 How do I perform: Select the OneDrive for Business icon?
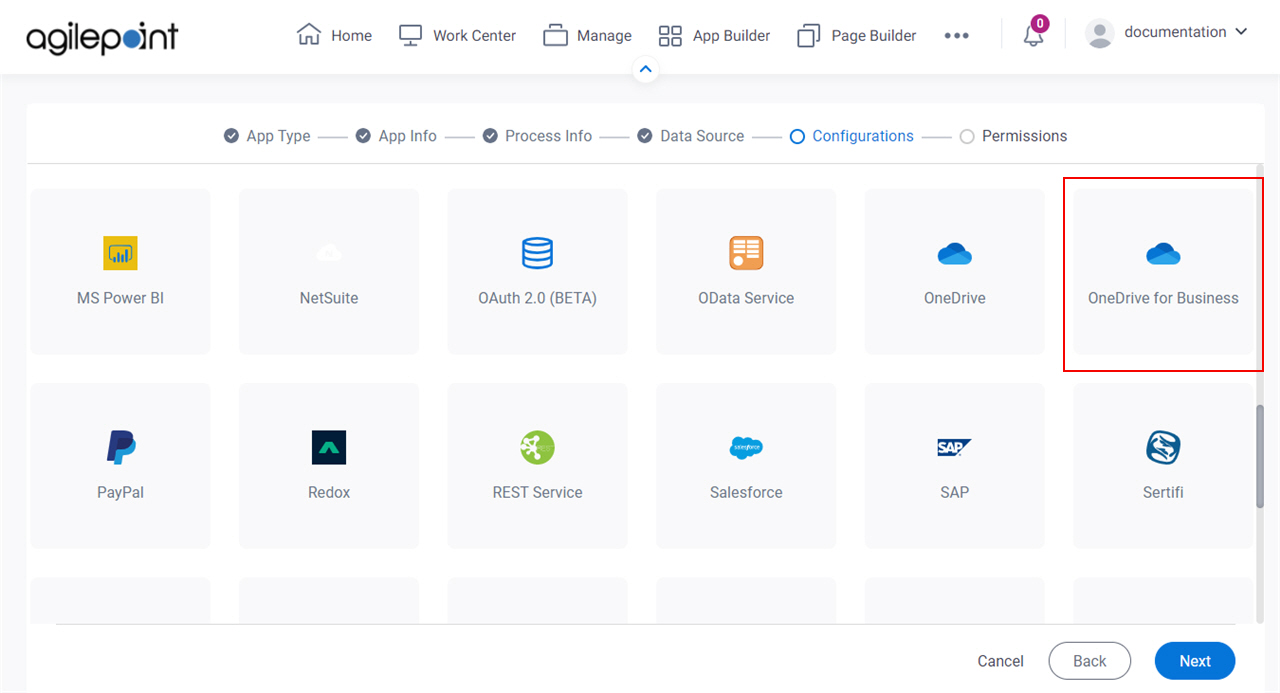click(1163, 254)
